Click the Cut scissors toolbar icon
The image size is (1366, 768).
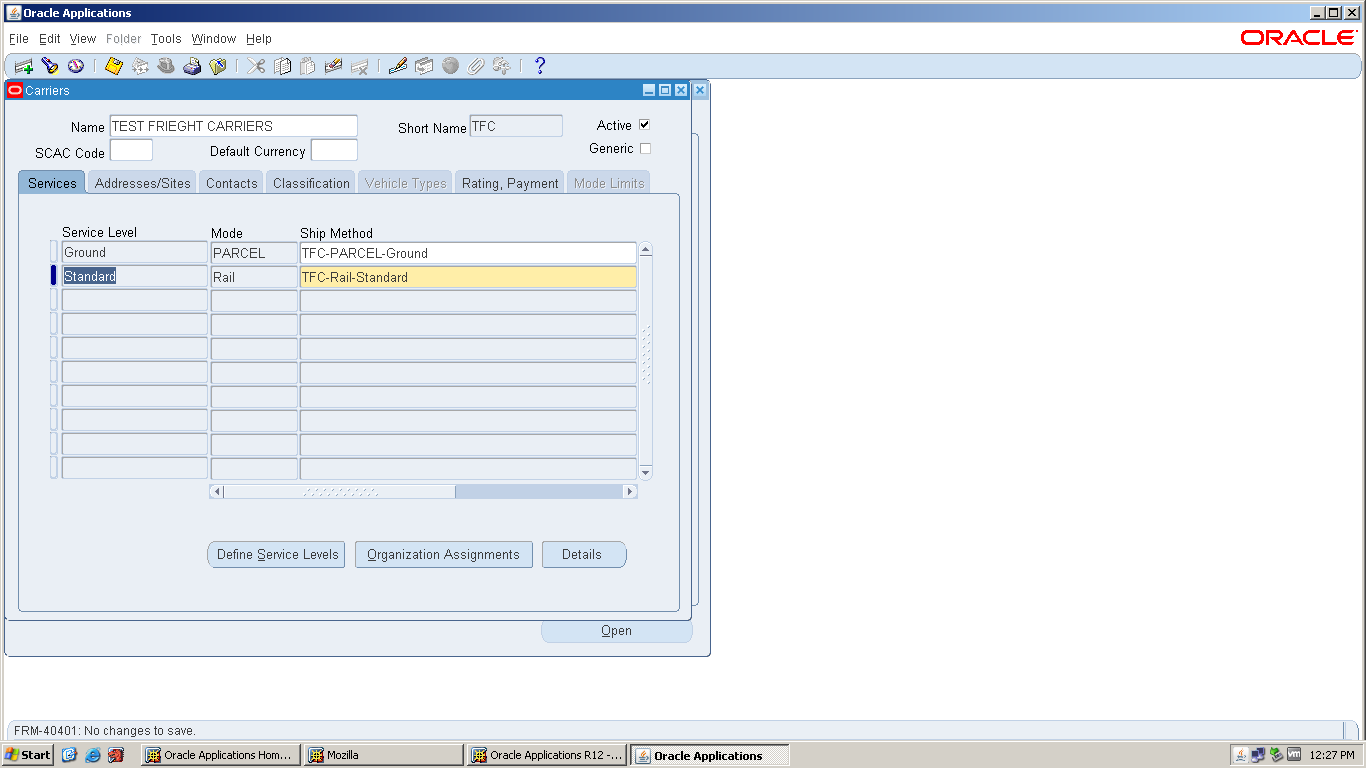(257, 66)
